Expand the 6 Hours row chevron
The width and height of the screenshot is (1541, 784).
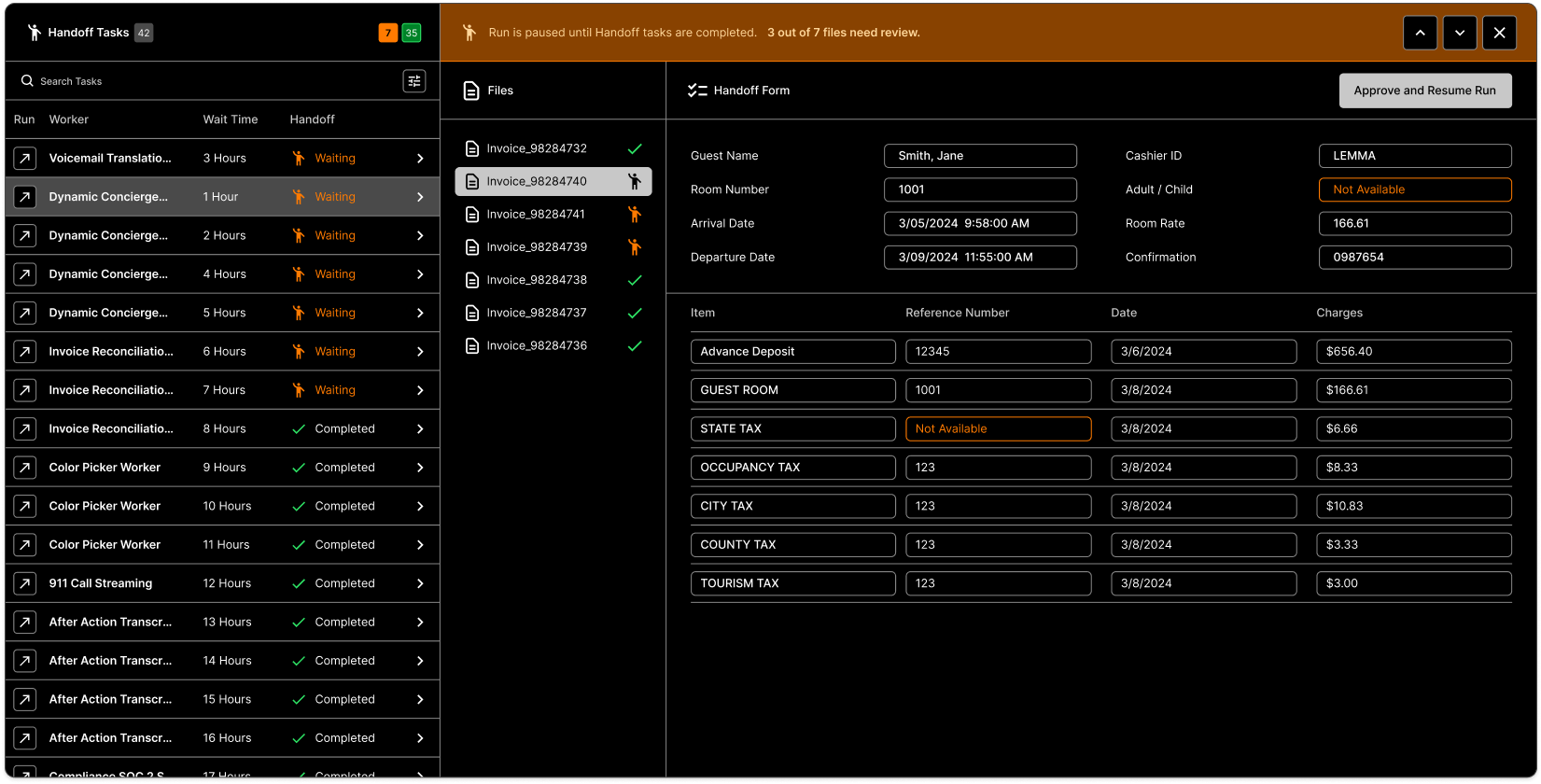(x=420, y=352)
